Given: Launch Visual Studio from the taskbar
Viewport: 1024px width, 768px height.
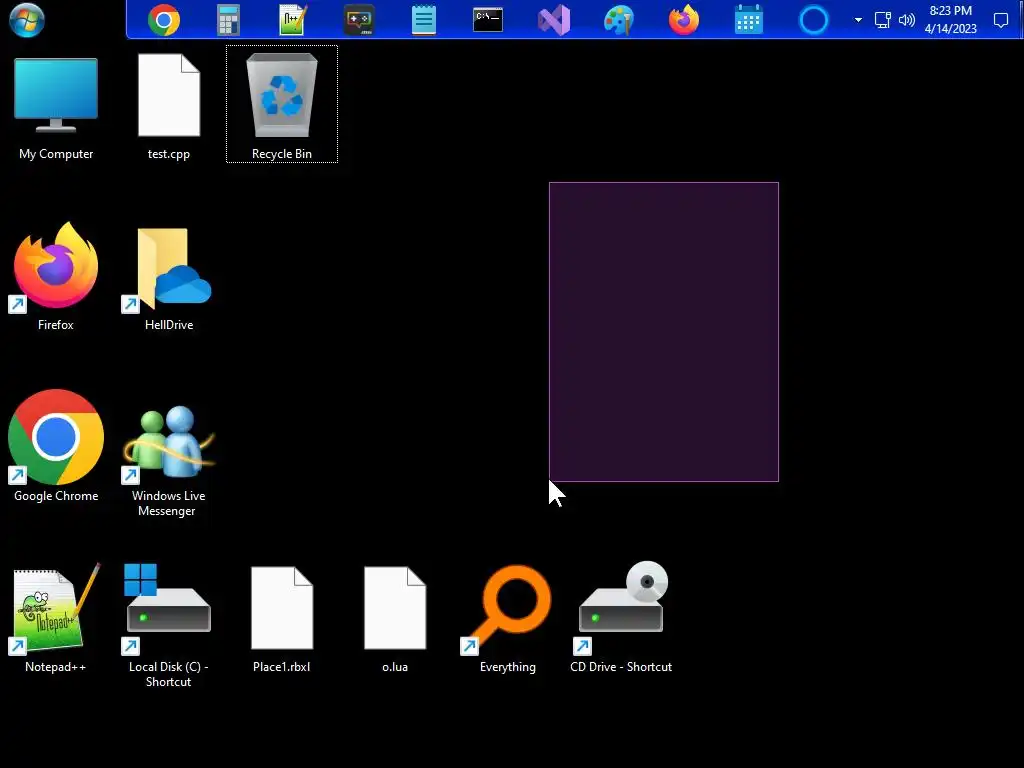Looking at the screenshot, I should [x=554, y=20].
